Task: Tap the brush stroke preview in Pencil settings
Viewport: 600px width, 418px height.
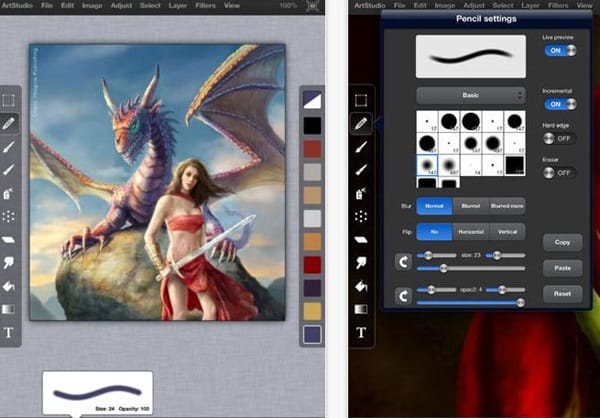Action: [471, 57]
